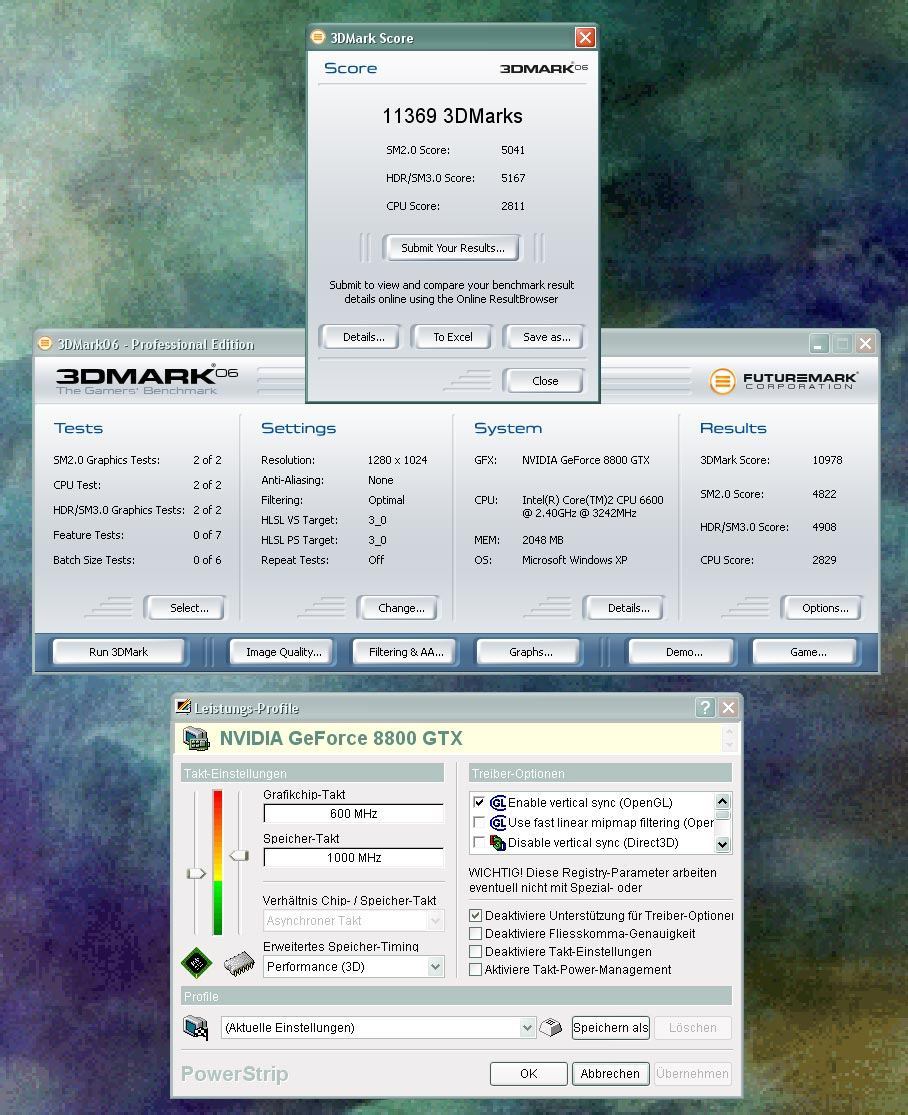Click the Direct3D icon beside Disable vertical sync
908x1115 pixels.
click(498, 843)
